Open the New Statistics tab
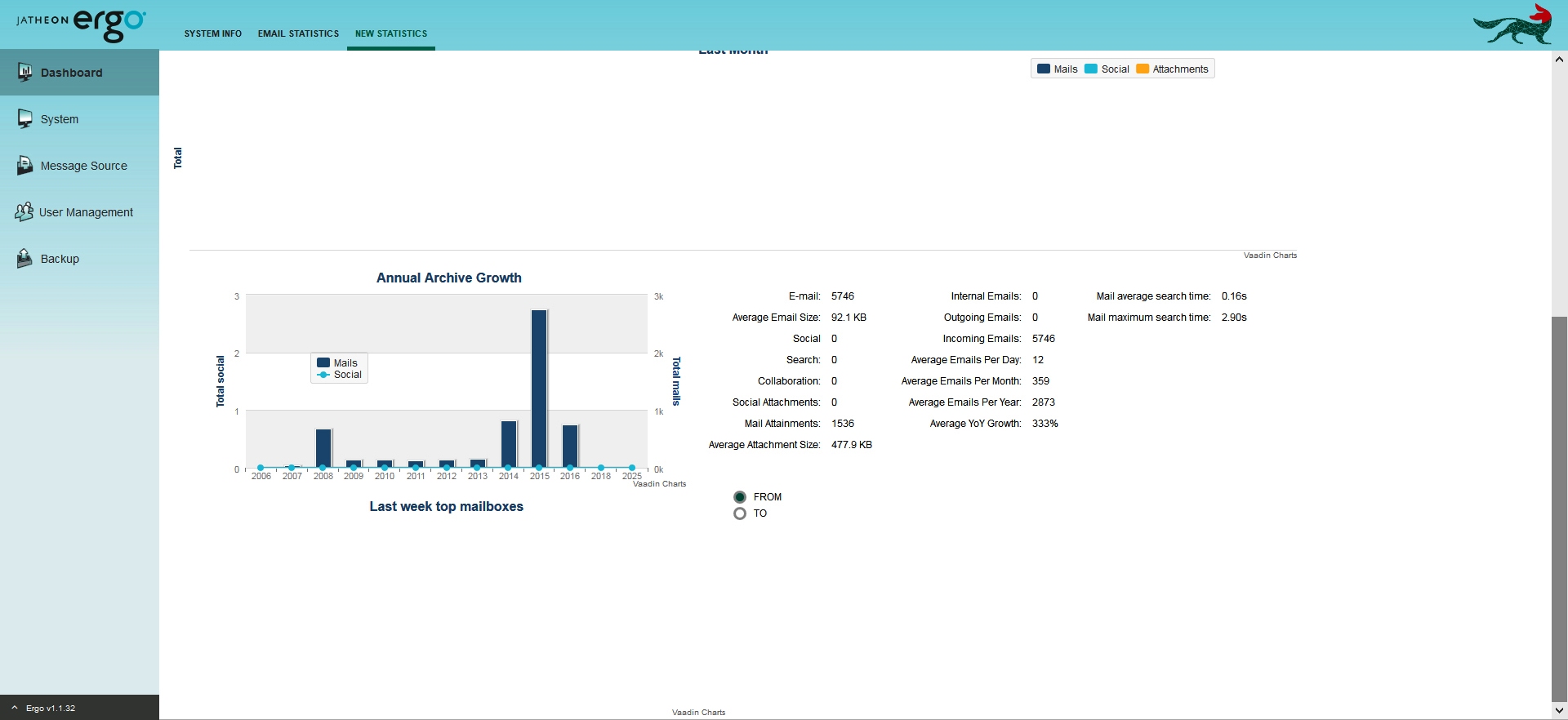Screen dimensions: 1568x720 tap(391, 33)
